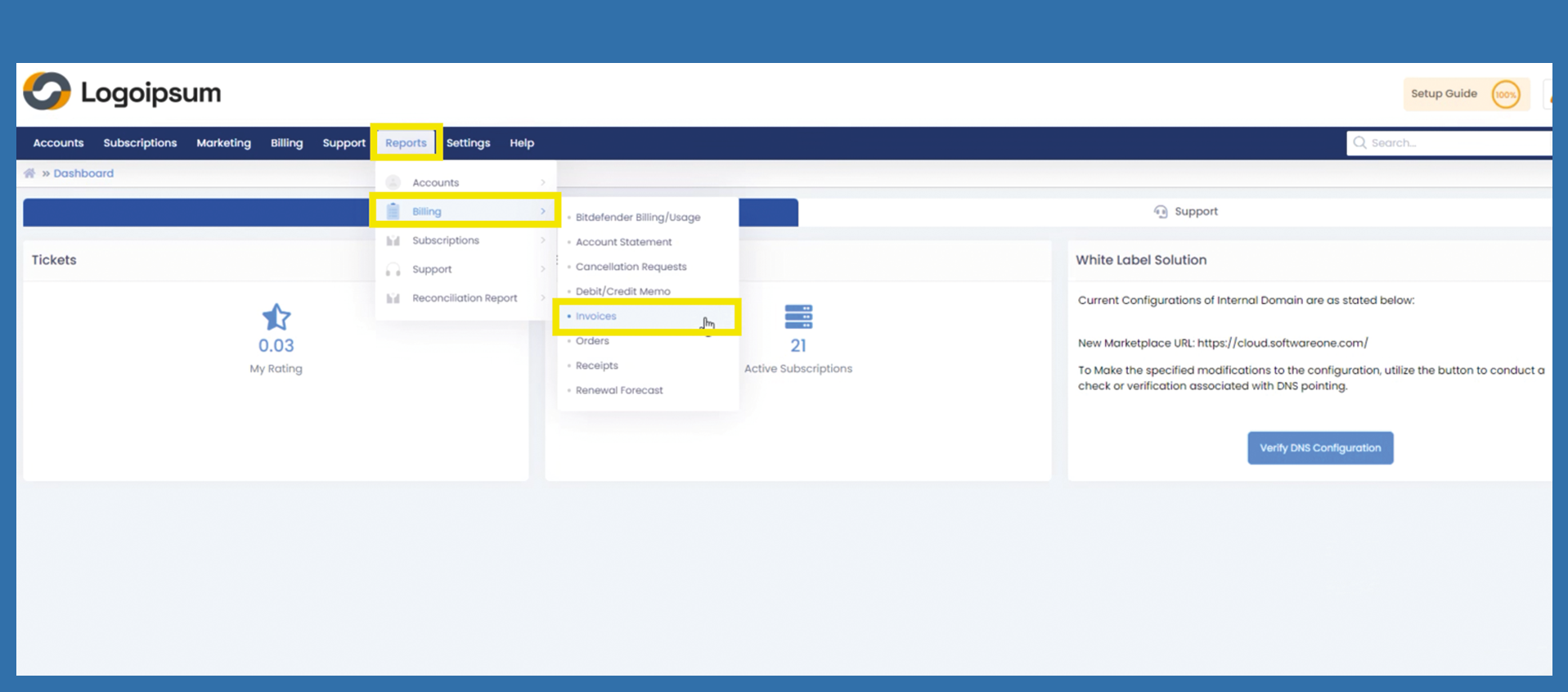Screen dimensions: 1568x692
Task: Click the Setup Guide 100% progress circle
Action: (x=1505, y=94)
